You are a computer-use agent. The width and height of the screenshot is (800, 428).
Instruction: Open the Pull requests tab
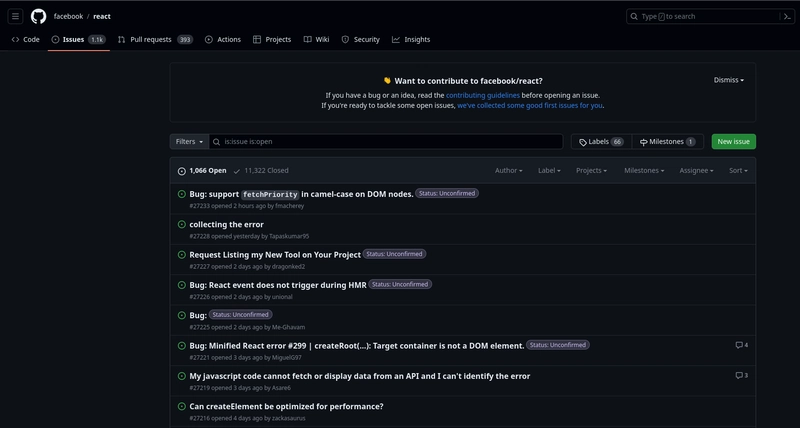tap(155, 39)
